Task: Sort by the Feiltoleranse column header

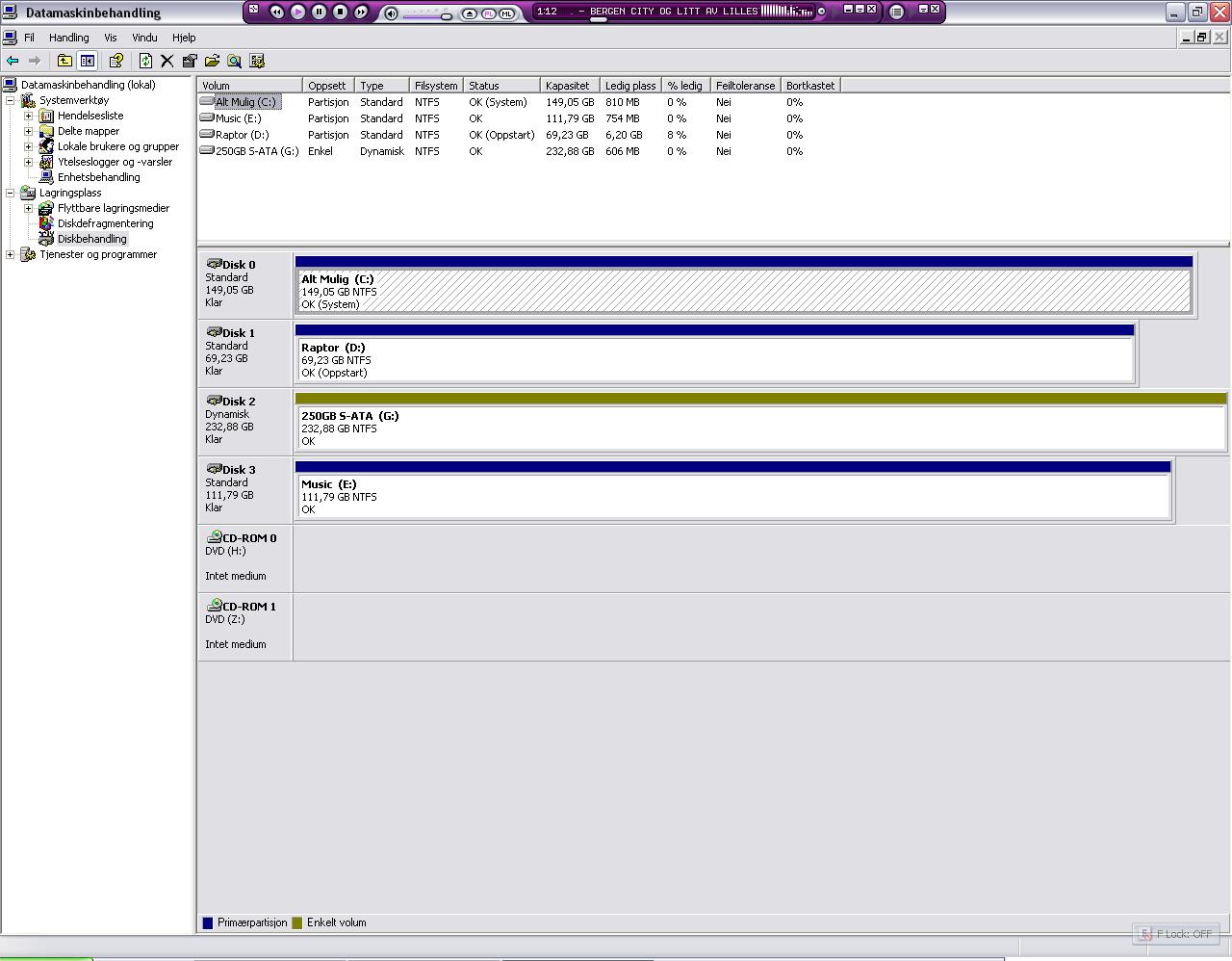Action: click(x=745, y=86)
